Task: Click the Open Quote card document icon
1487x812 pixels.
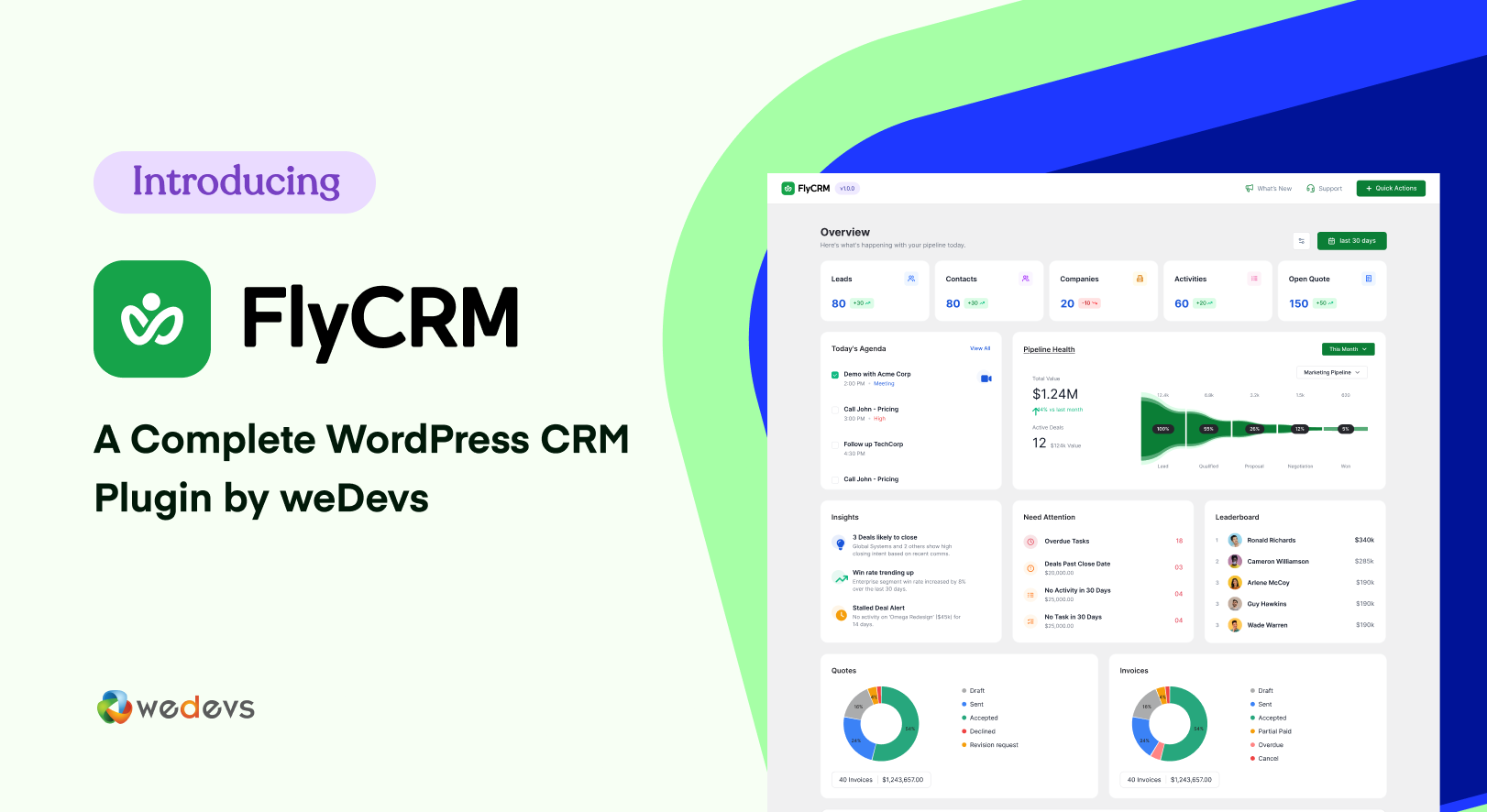Action: (x=1369, y=279)
